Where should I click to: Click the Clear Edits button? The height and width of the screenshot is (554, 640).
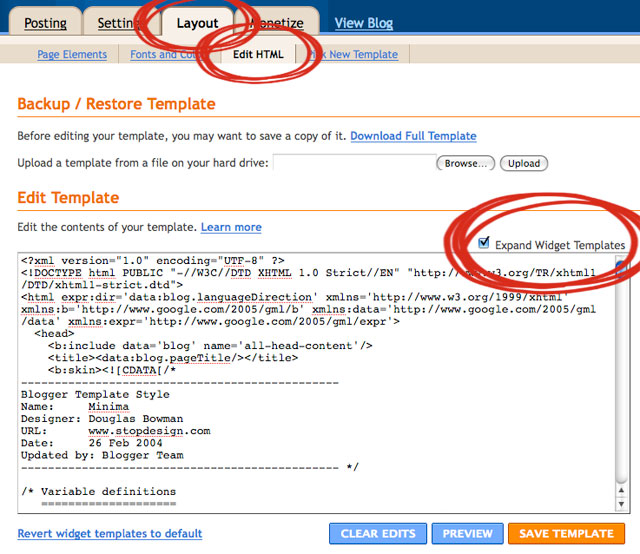(378, 534)
